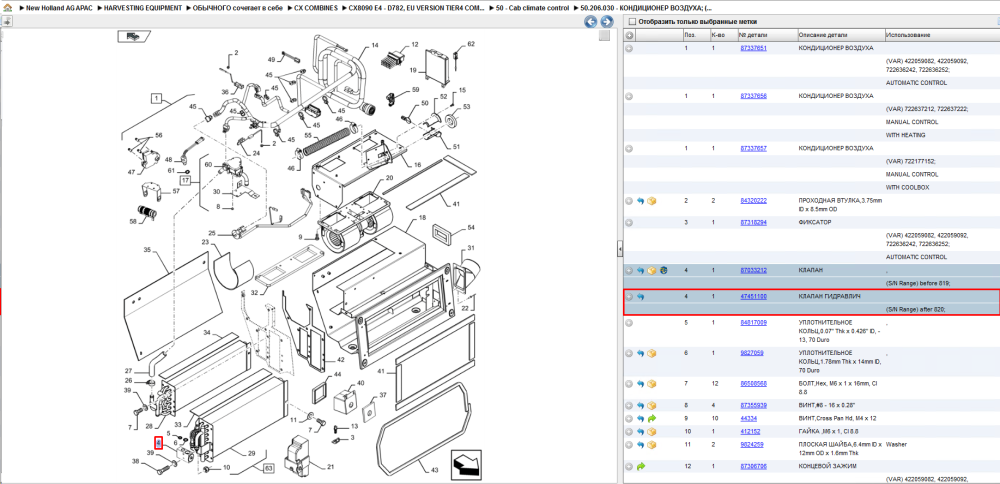
Task: Open 'ОБЫЧНОГО сочетает в себе' breadcrumb
Action: coord(237,8)
